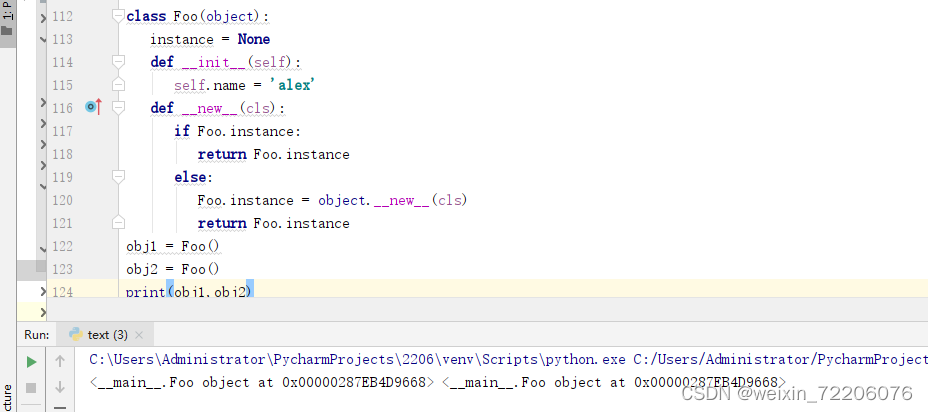Click the gray stop process button
The width and height of the screenshot is (928, 412).
pos(31,388)
